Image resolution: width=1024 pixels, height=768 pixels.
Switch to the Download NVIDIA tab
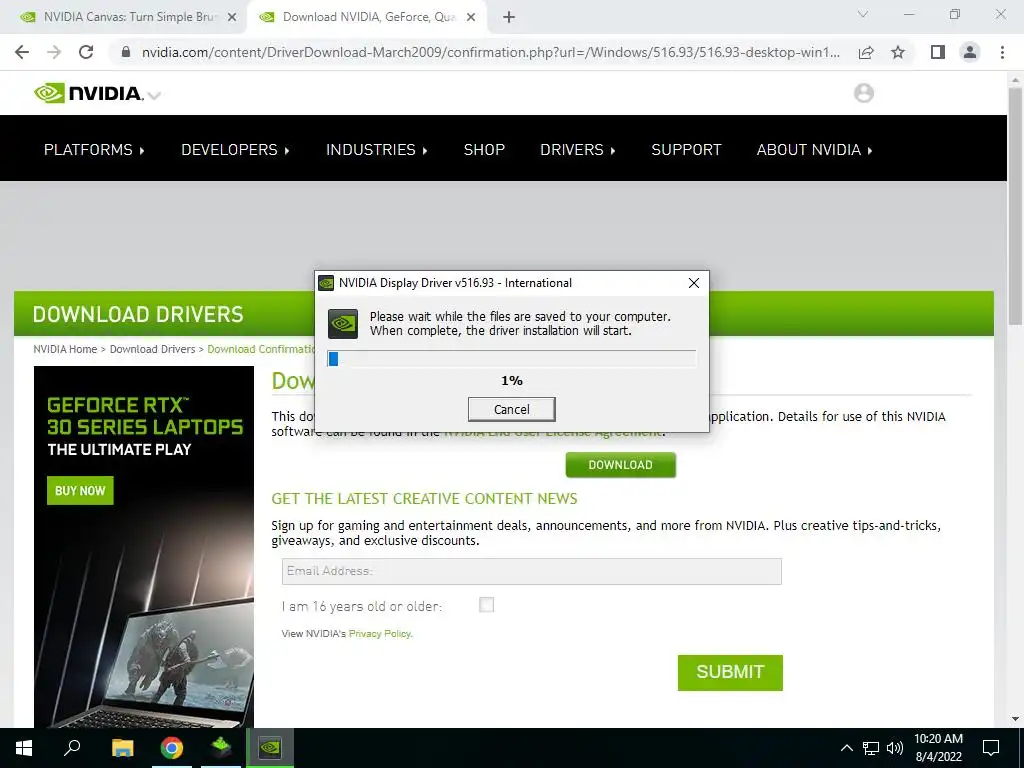366,18
